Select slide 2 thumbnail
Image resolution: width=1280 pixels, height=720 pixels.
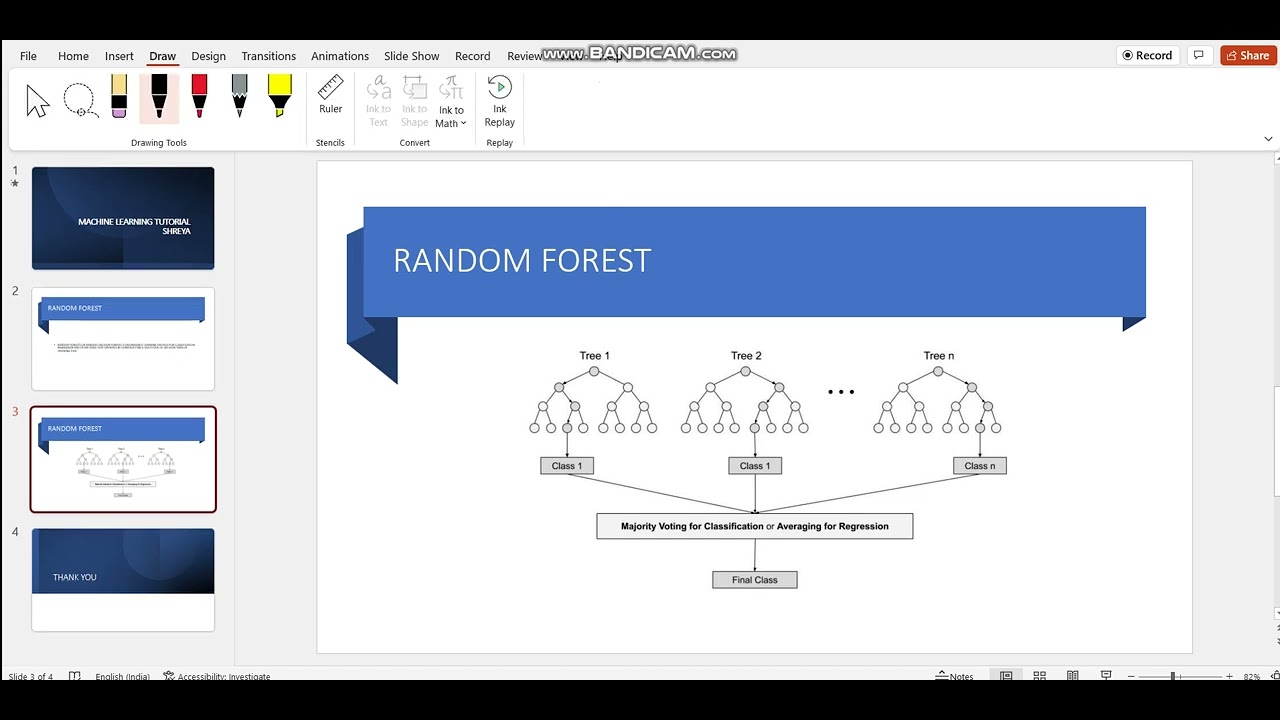point(123,339)
